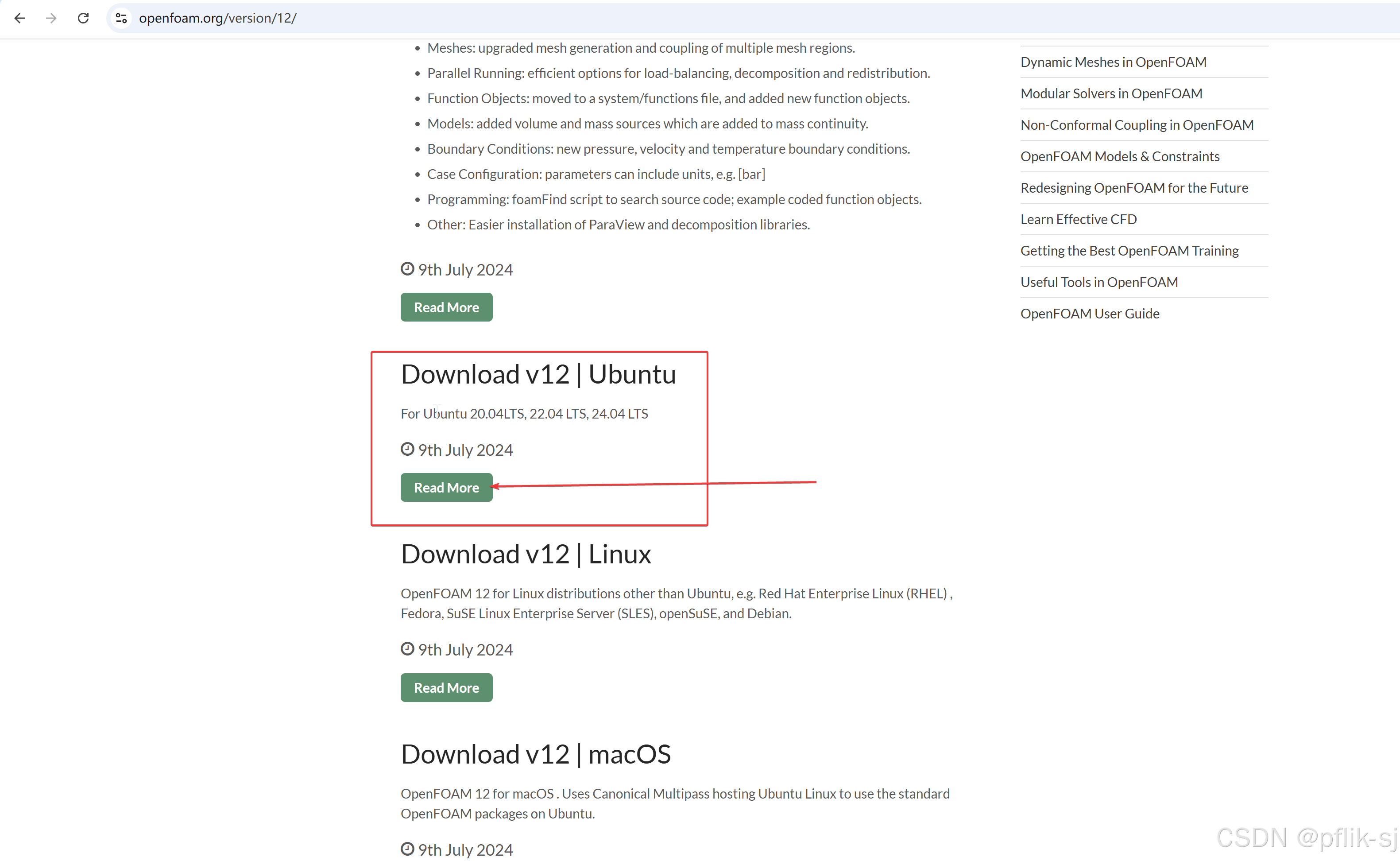Open Read More for Ubuntu download

446,488
